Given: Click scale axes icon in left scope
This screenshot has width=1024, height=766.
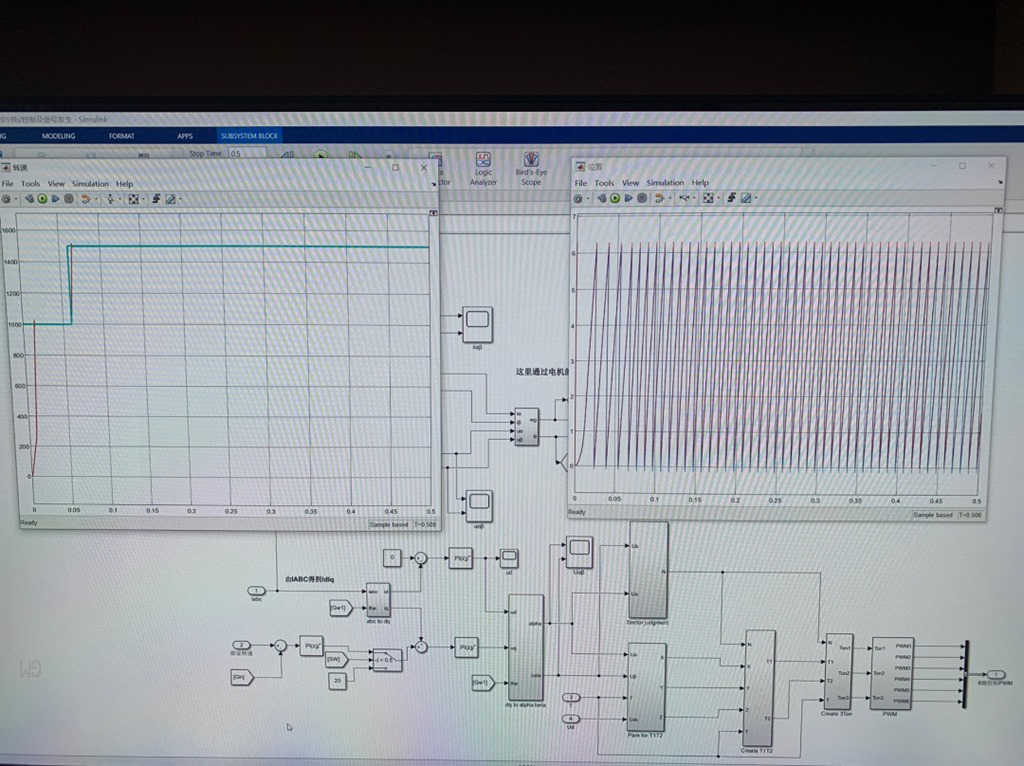Looking at the screenshot, I should pos(133,199).
